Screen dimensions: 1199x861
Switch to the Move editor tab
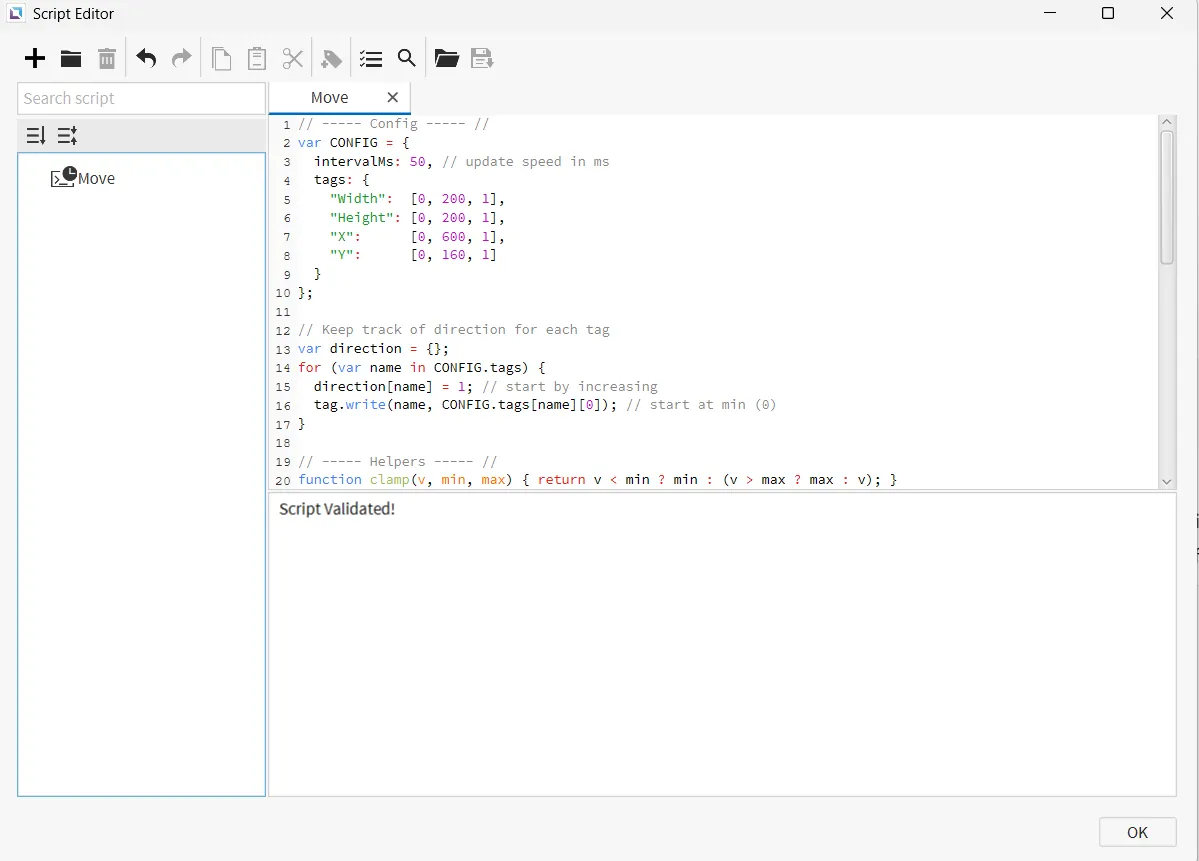(329, 97)
